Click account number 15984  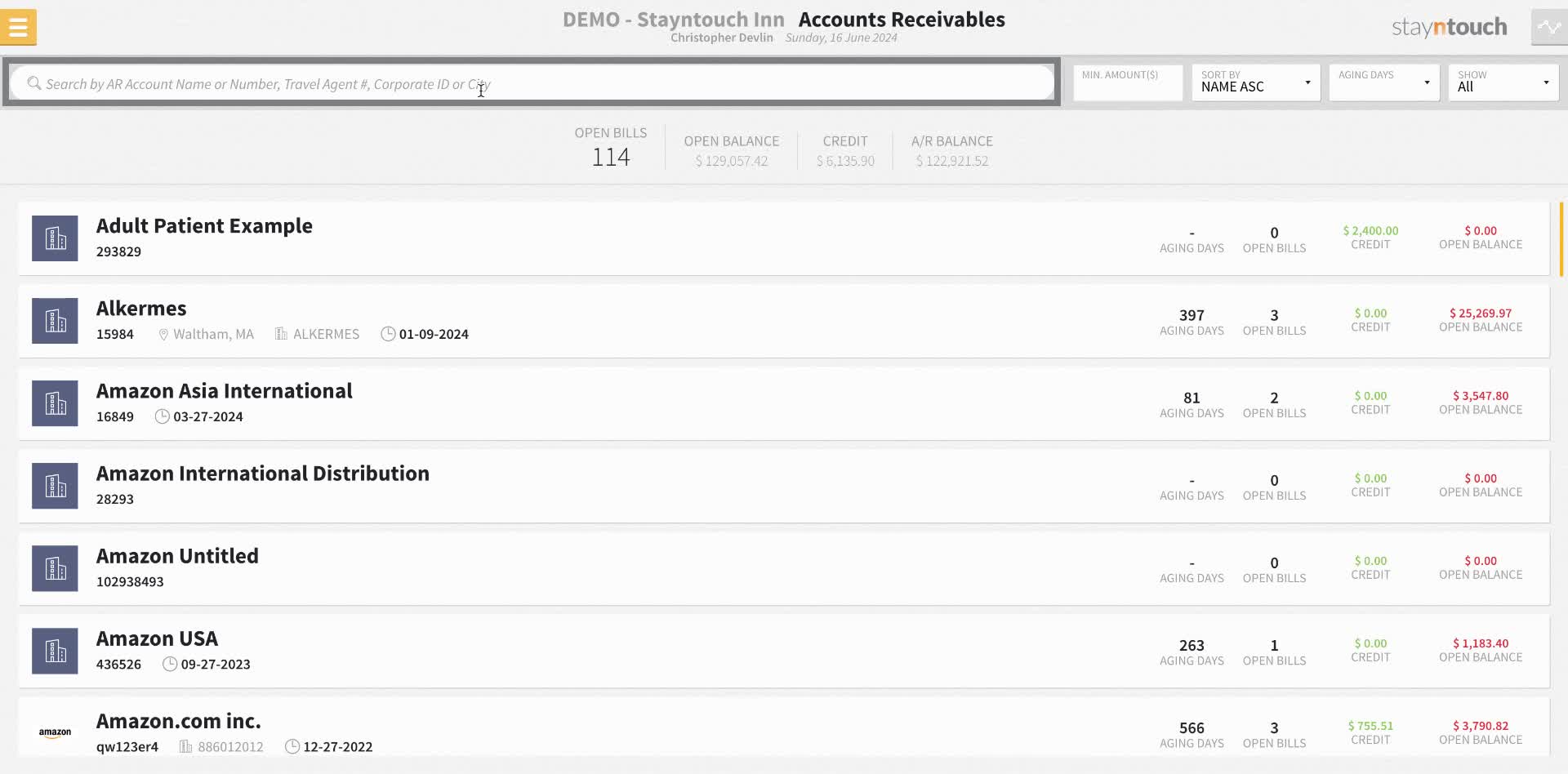pyautogui.click(x=114, y=334)
